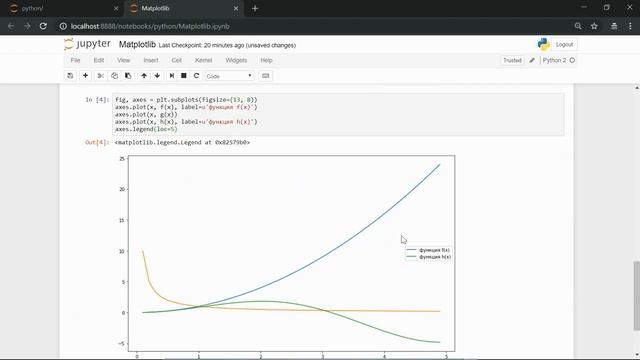
Task: Click the legend entry функция h(x)
Action: click(429, 257)
